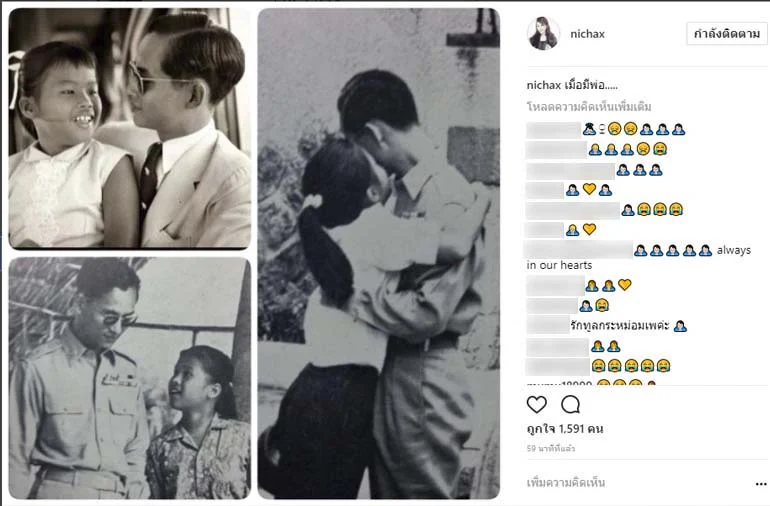Screen dimensions: 770x506
Task: Toggle the following button กำลังติดตาม
Action: [726, 34]
